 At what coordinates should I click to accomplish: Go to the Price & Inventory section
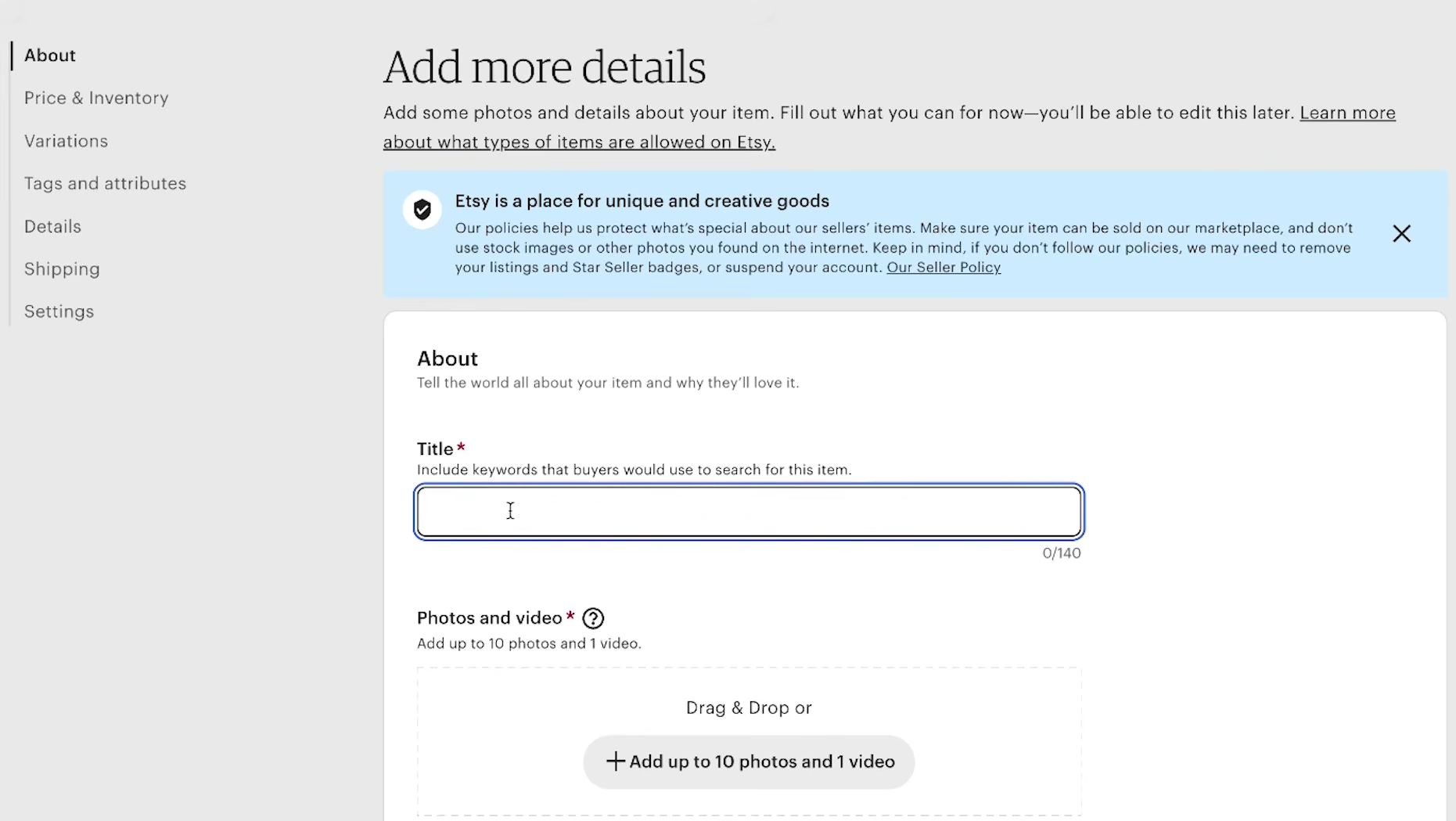(96, 98)
